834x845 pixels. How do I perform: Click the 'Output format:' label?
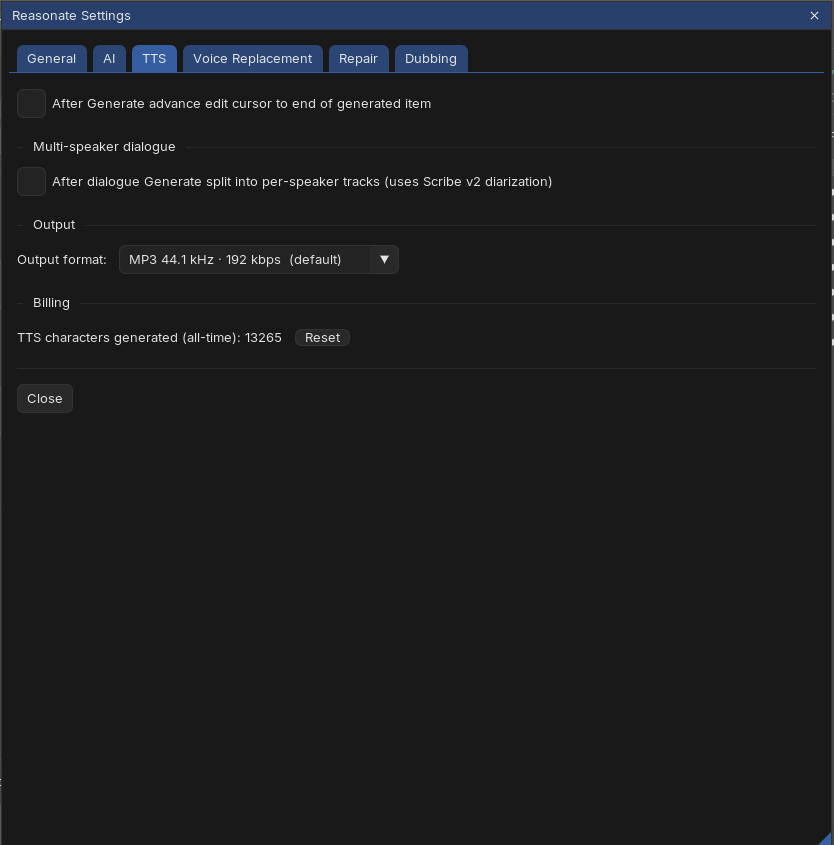pos(62,260)
